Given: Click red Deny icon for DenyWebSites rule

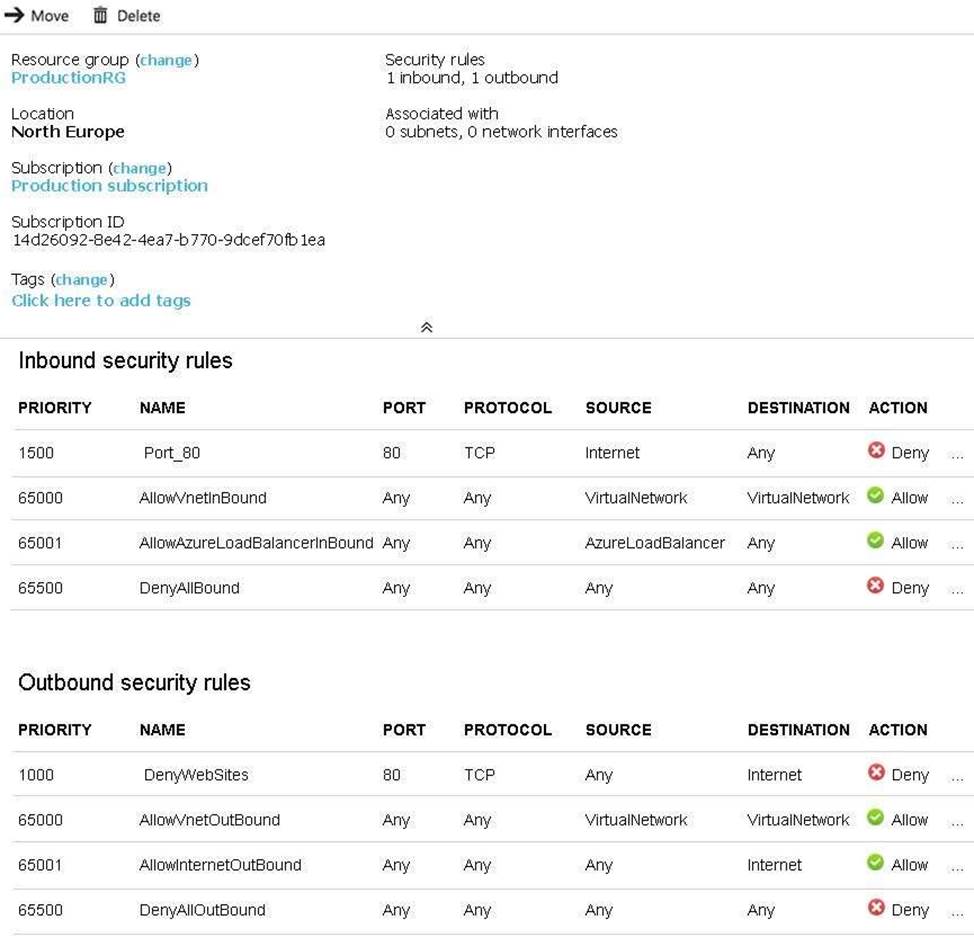Looking at the screenshot, I should click(x=876, y=773).
